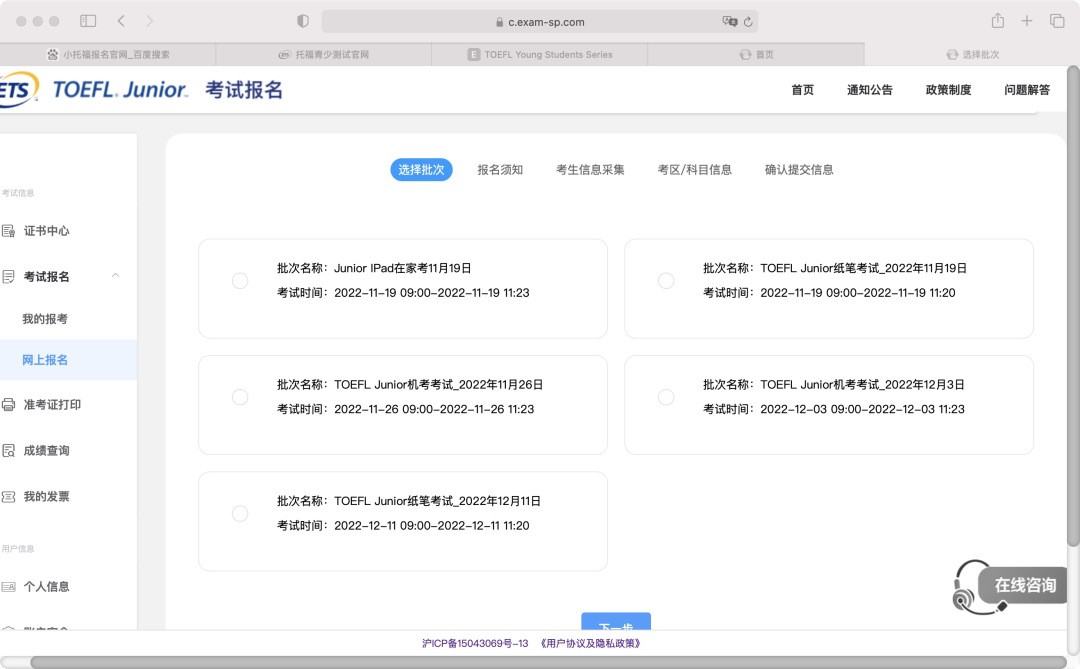Select the 纸笔考试_2022年12月11日 batch radio

(240, 514)
